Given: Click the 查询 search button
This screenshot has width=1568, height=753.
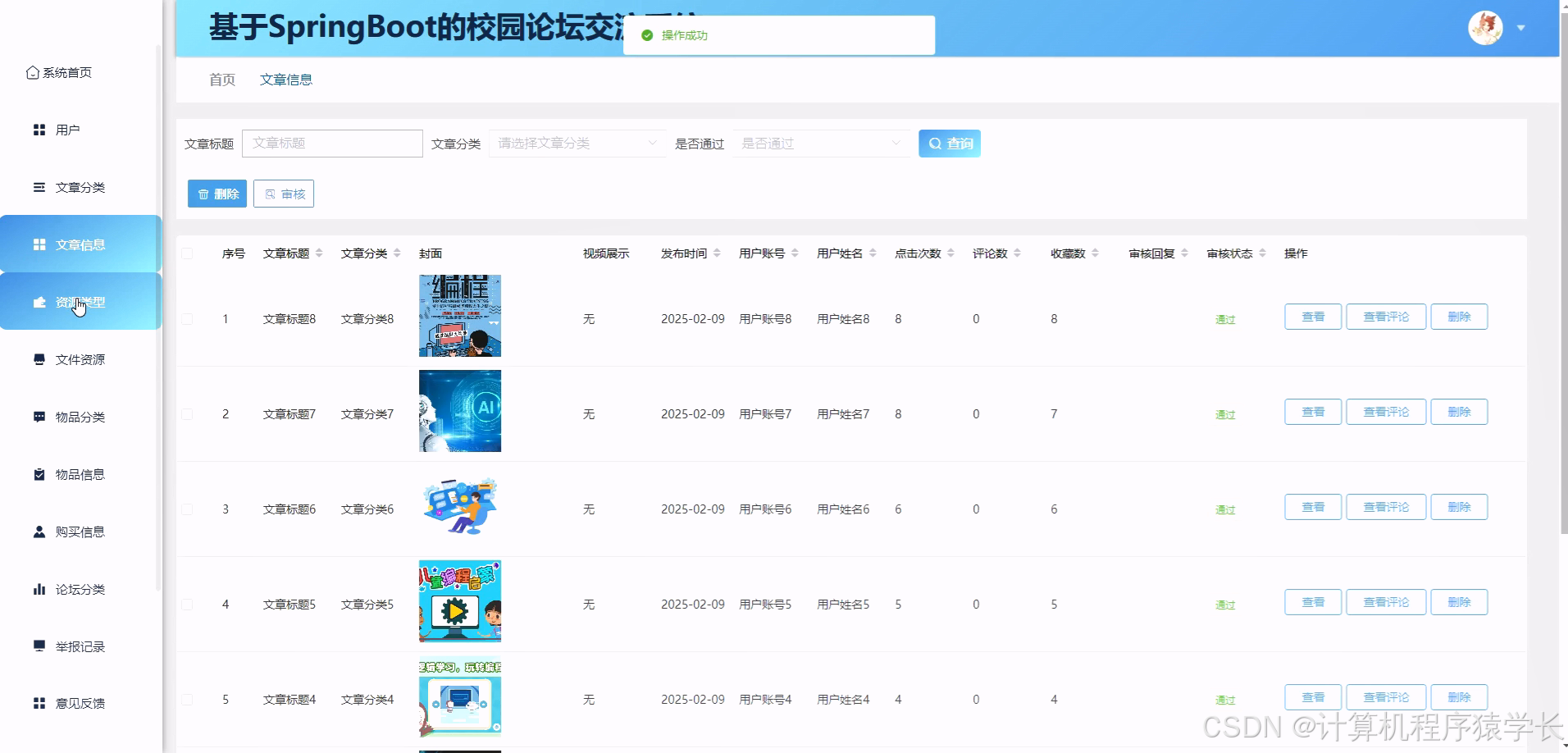Looking at the screenshot, I should (x=949, y=143).
